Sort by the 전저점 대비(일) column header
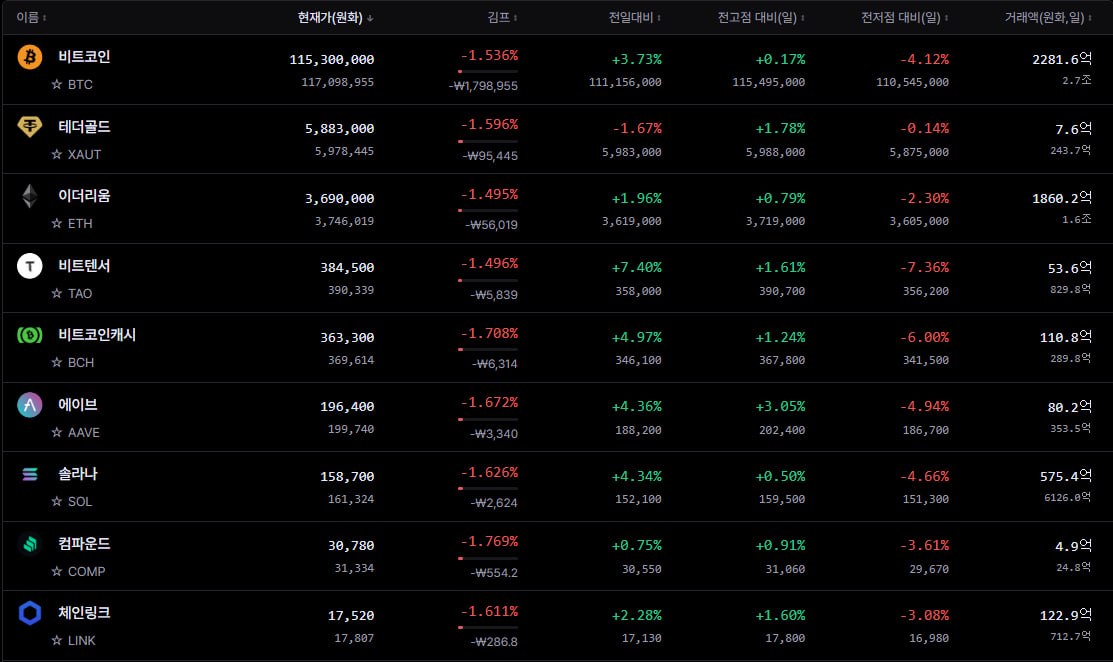This screenshot has height=662, width=1113. tap(904, 17)
